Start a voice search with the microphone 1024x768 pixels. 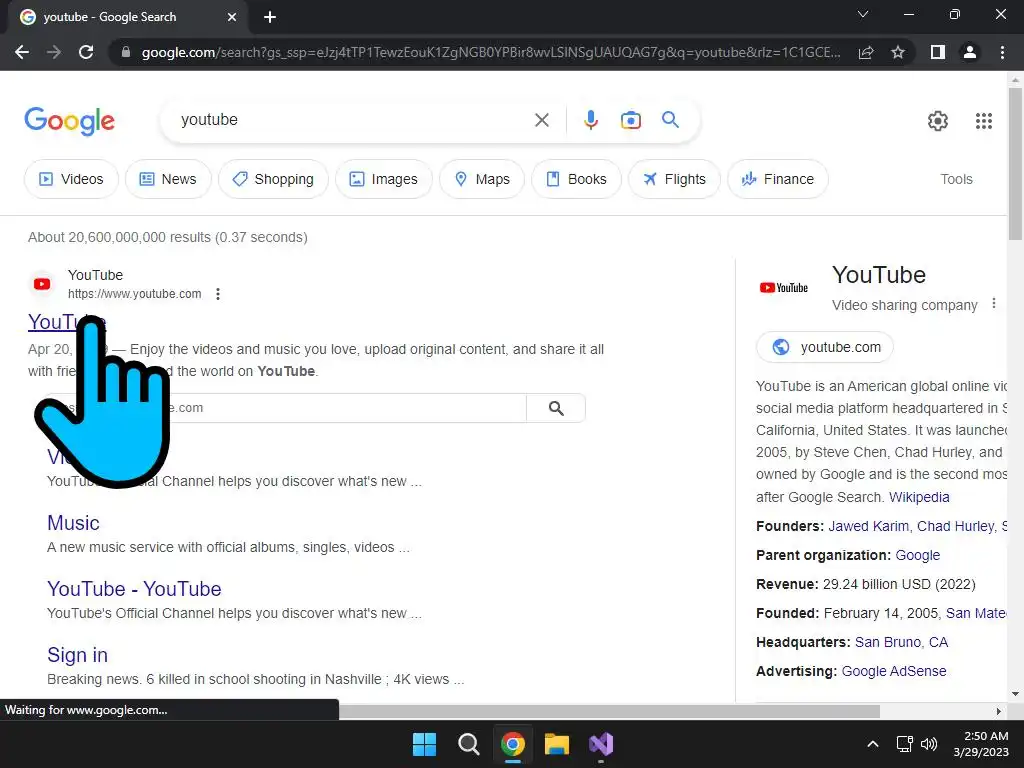click(590, 120)
